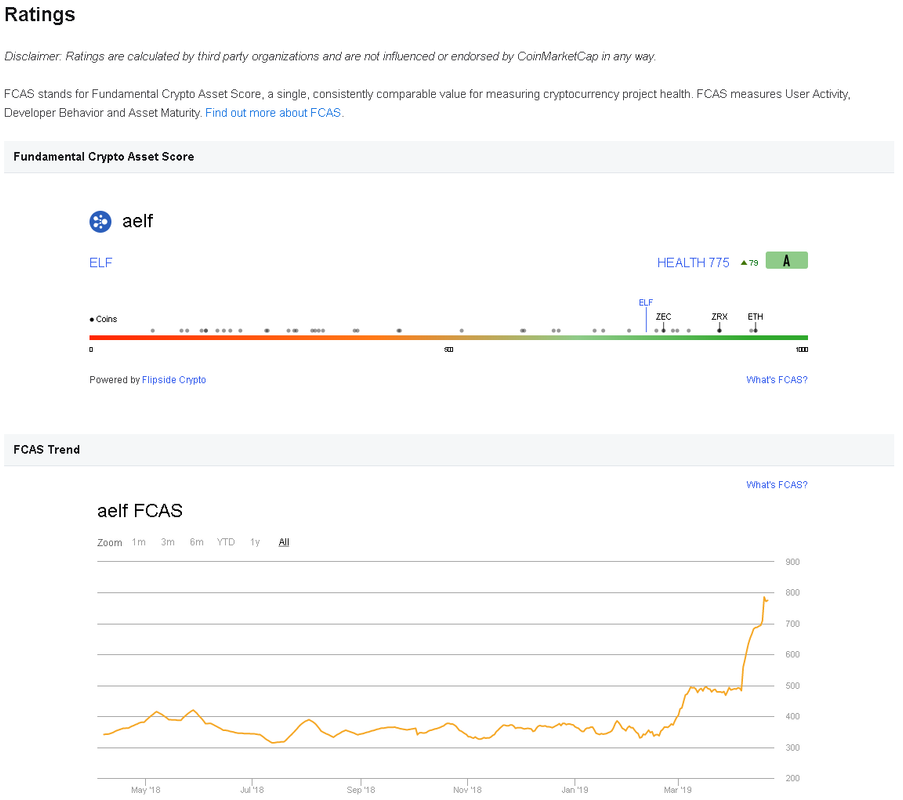The image size is (903, 800).
Task: Select the ZEC marker on score bar
Action: coord(663,323)
